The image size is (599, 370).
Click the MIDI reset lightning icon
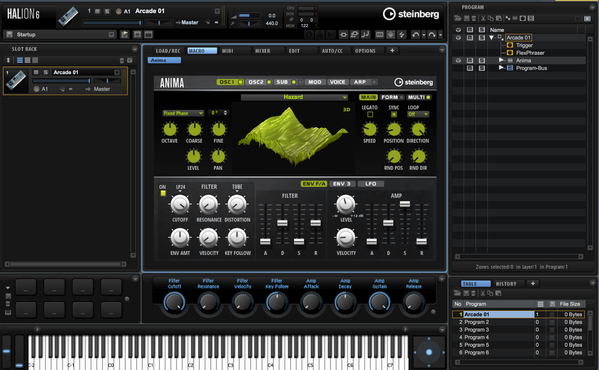pos(401,35)
